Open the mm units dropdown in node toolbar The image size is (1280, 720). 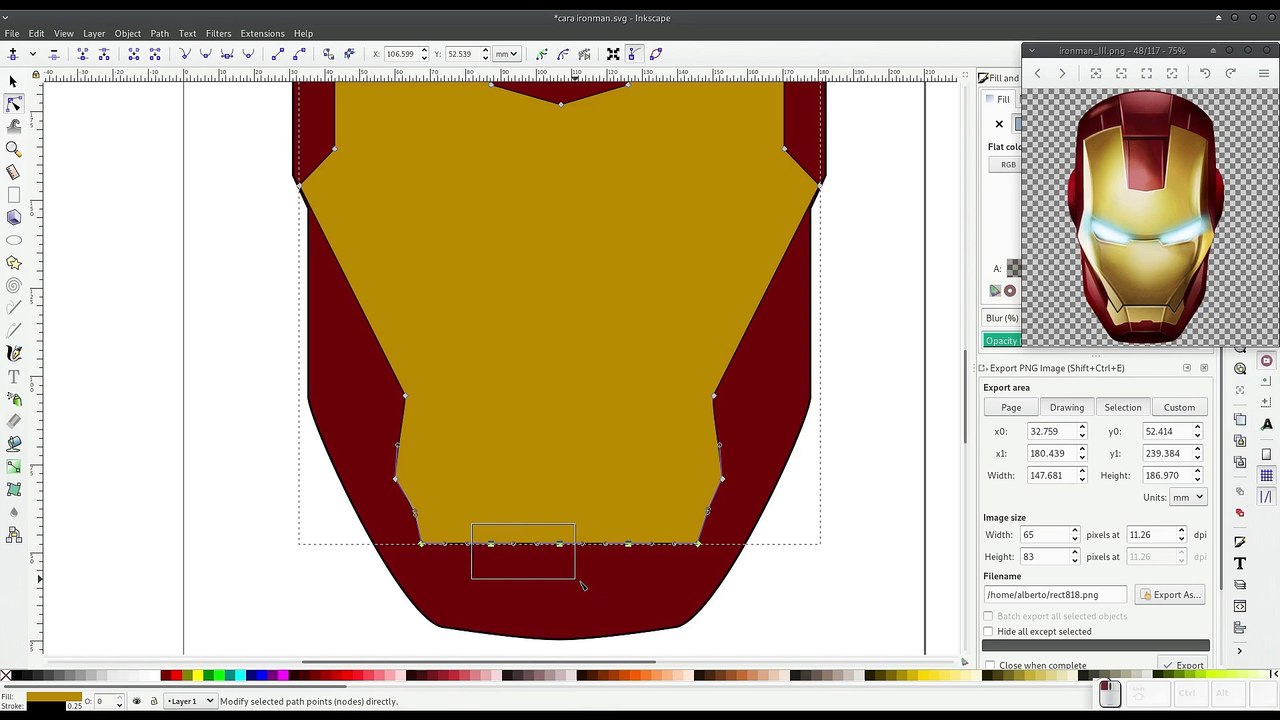(507, 54)
